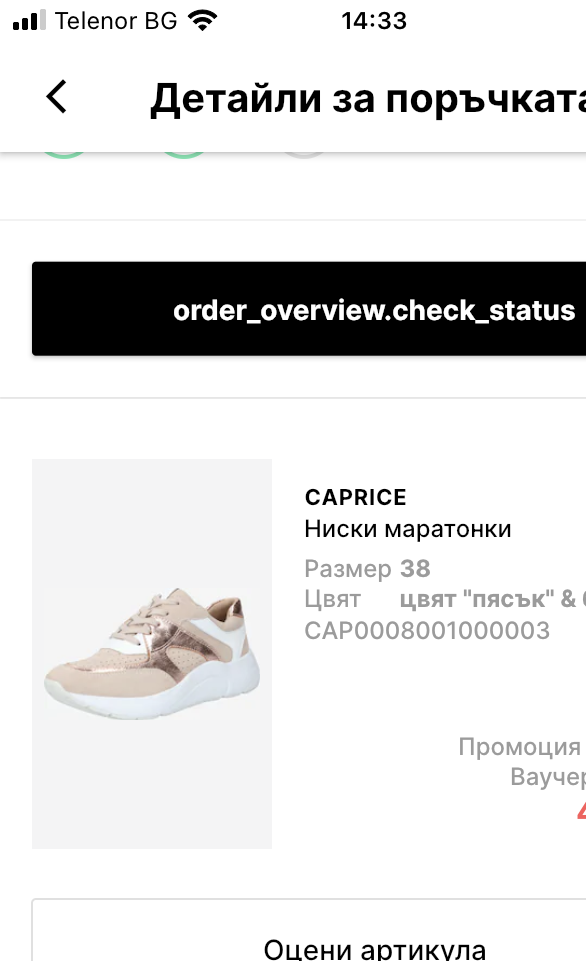586x961 pixels.
Task: Tap the Промоция label
Action: 520,746
